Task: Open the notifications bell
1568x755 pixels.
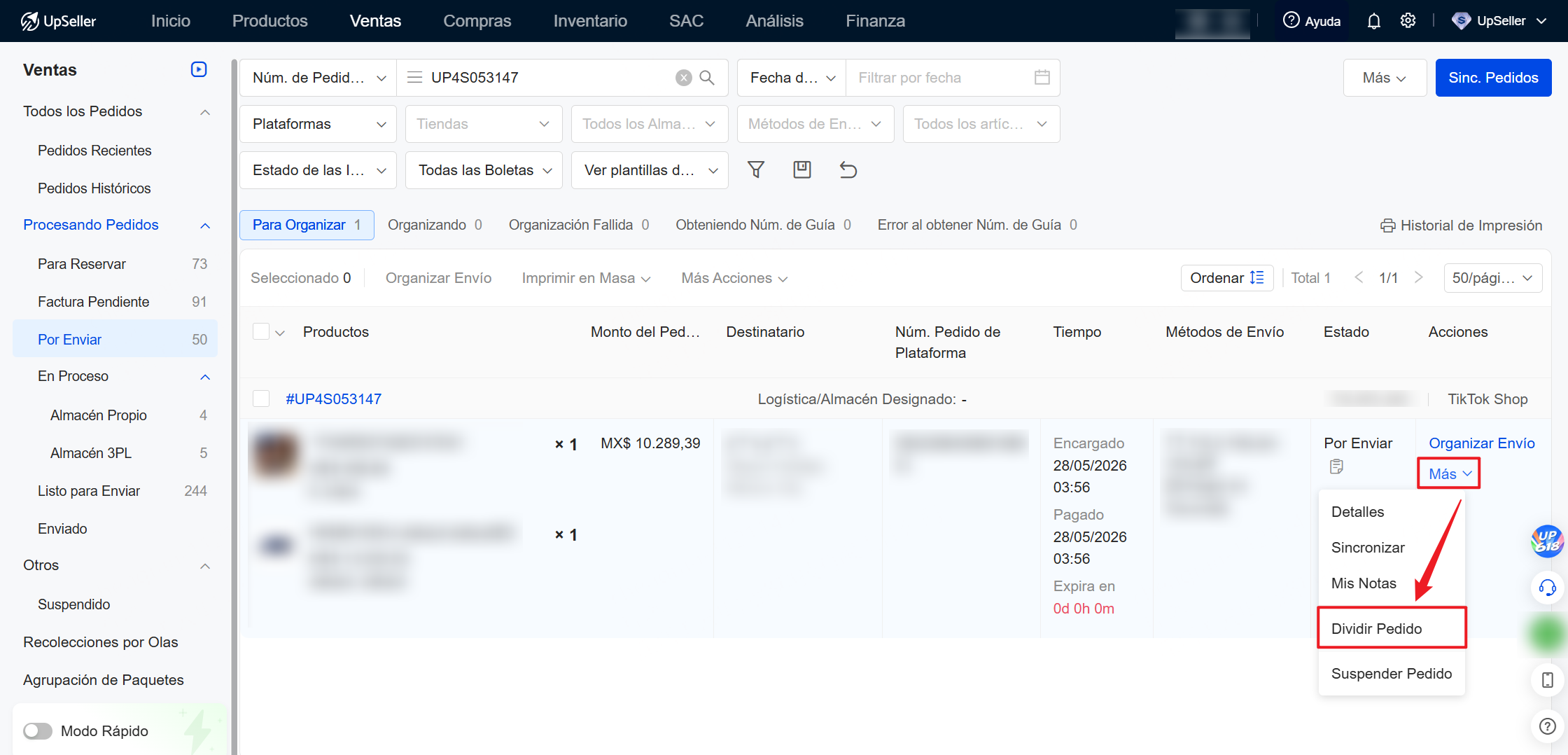Action: (1373, 21)
